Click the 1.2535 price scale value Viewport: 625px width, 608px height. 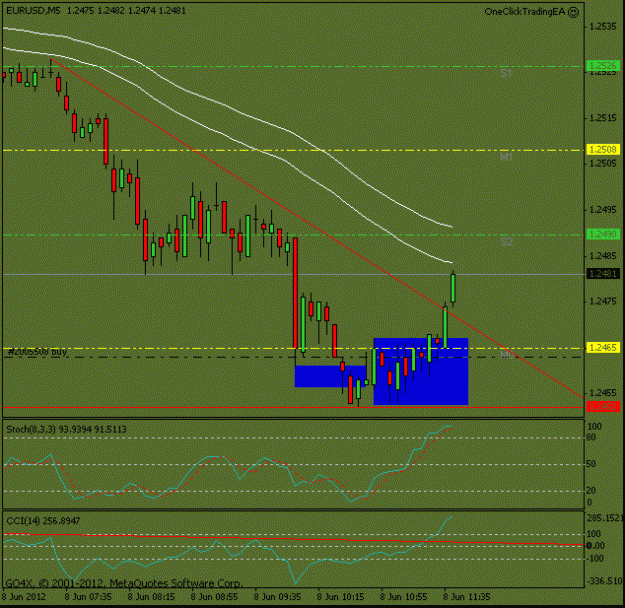(603, 27)
